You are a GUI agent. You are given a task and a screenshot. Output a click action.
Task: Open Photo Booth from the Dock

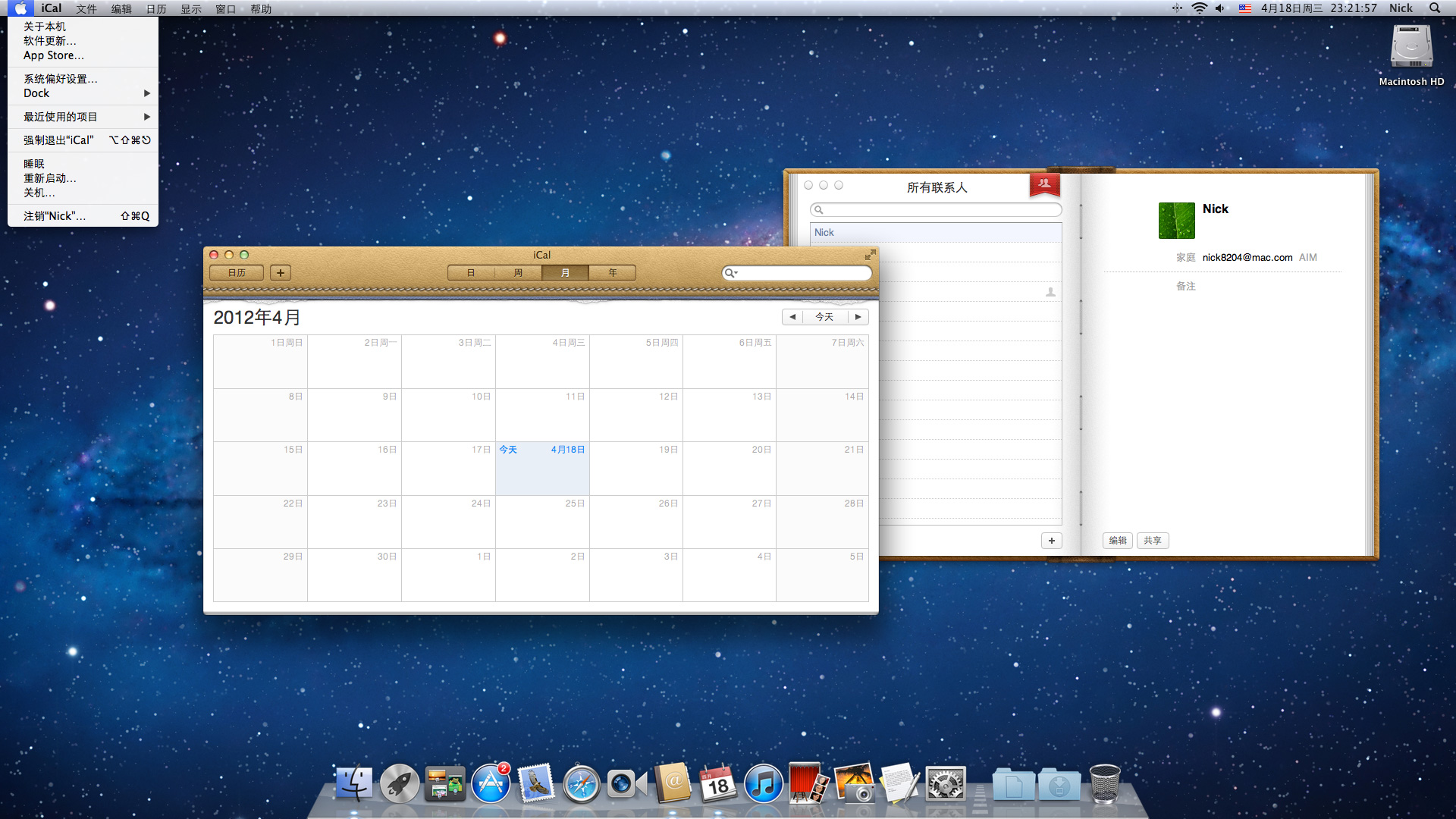coord(808,784)
